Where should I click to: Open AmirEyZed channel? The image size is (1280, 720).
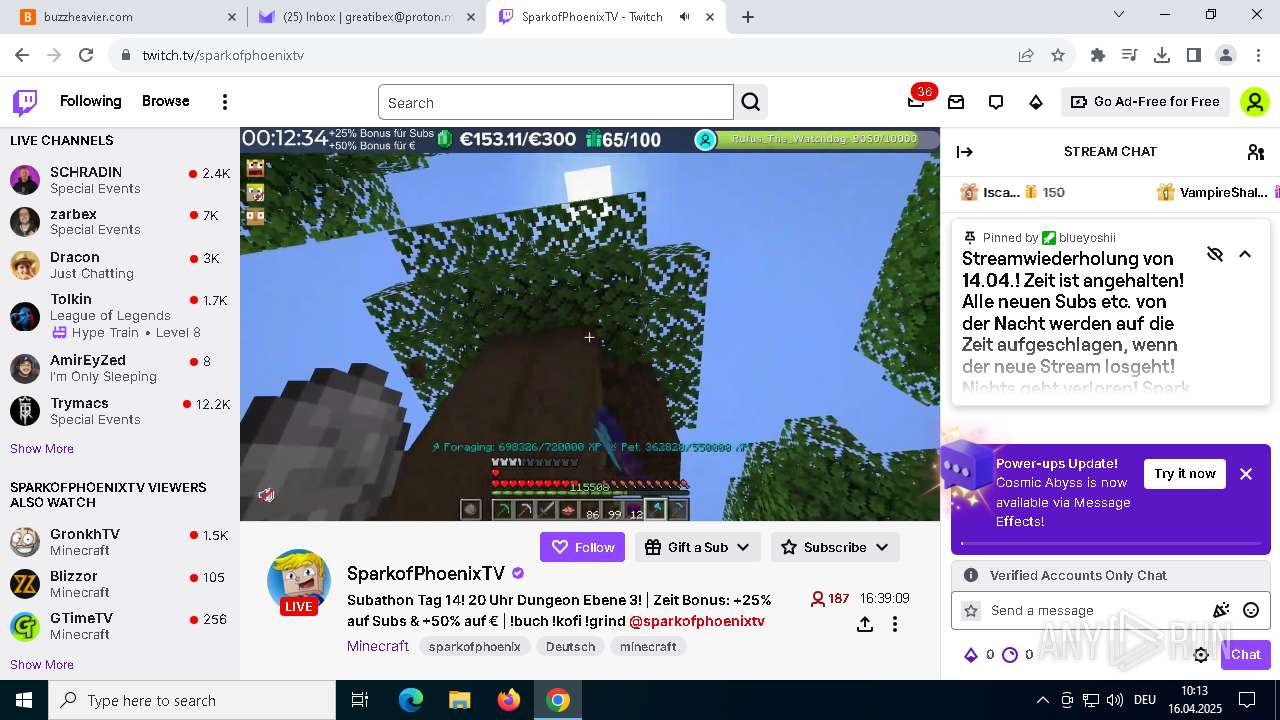pyautogui.click(x=120, y=368)
